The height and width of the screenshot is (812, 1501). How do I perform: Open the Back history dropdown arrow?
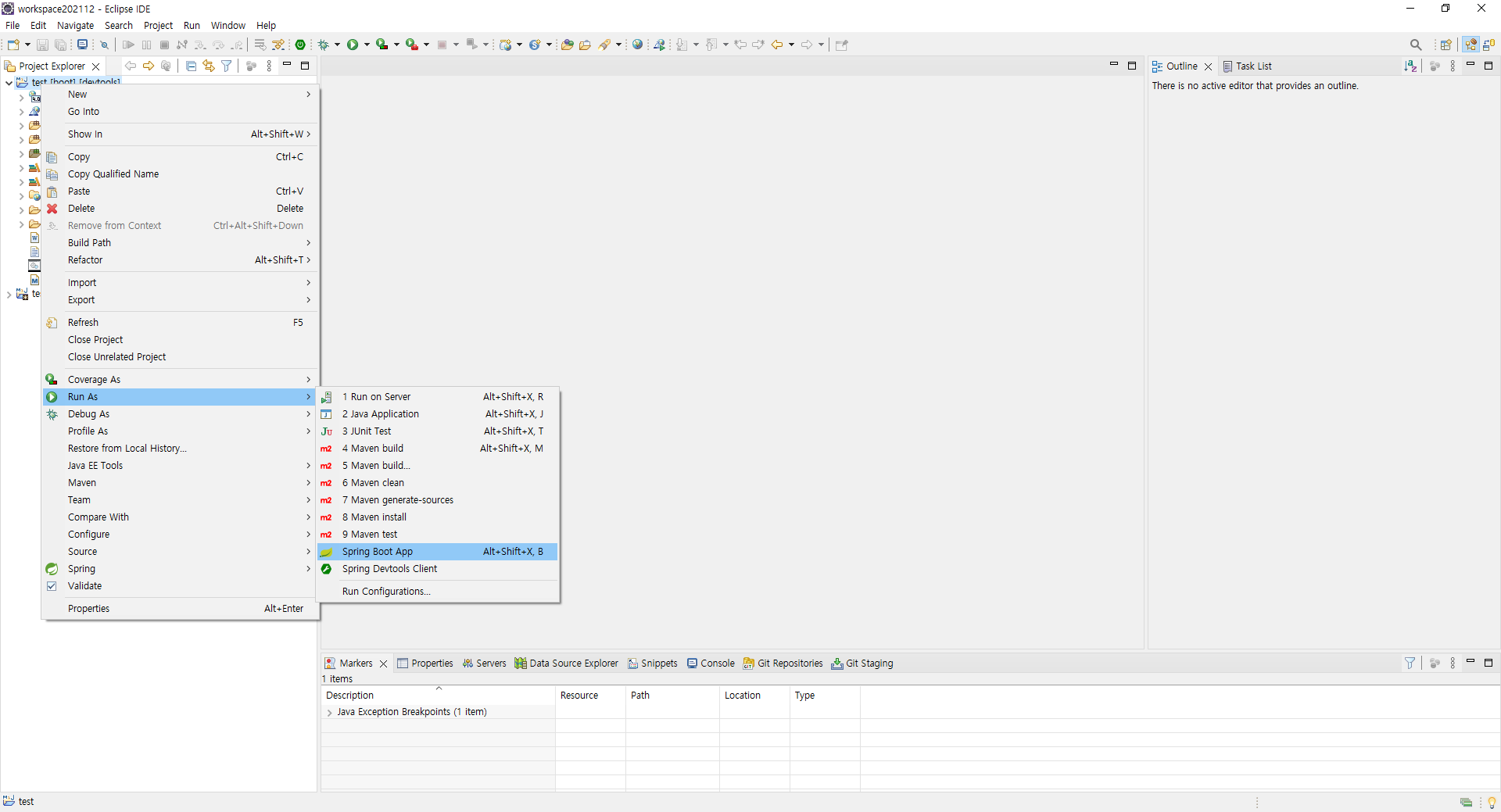(x=791, y=45)
